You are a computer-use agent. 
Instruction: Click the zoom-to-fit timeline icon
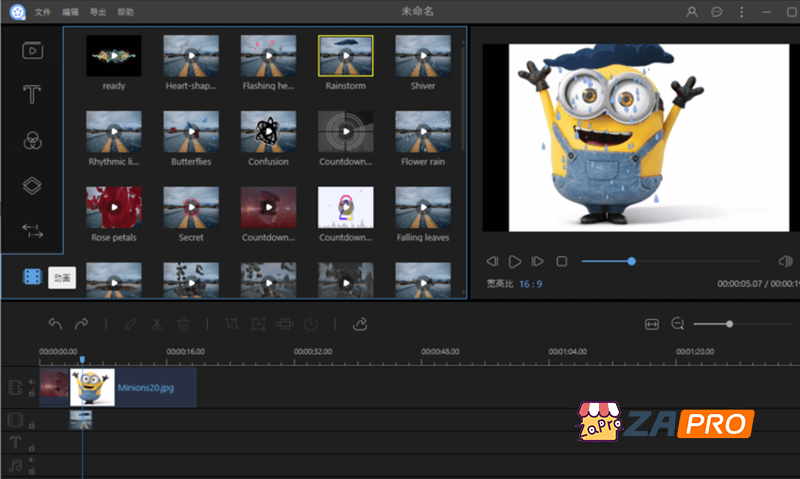click(x=652, y=324)
